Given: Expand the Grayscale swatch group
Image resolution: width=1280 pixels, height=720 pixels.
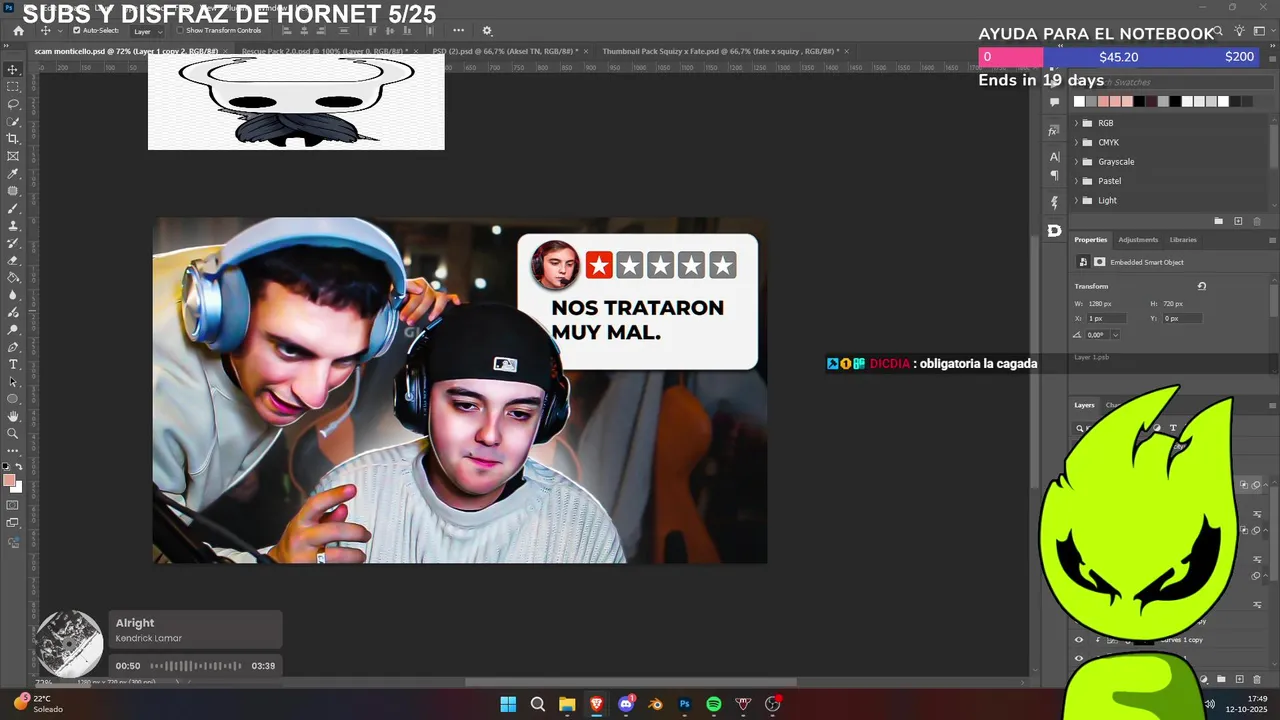Looking at the screenshot, I should [x=1076, y=162].
